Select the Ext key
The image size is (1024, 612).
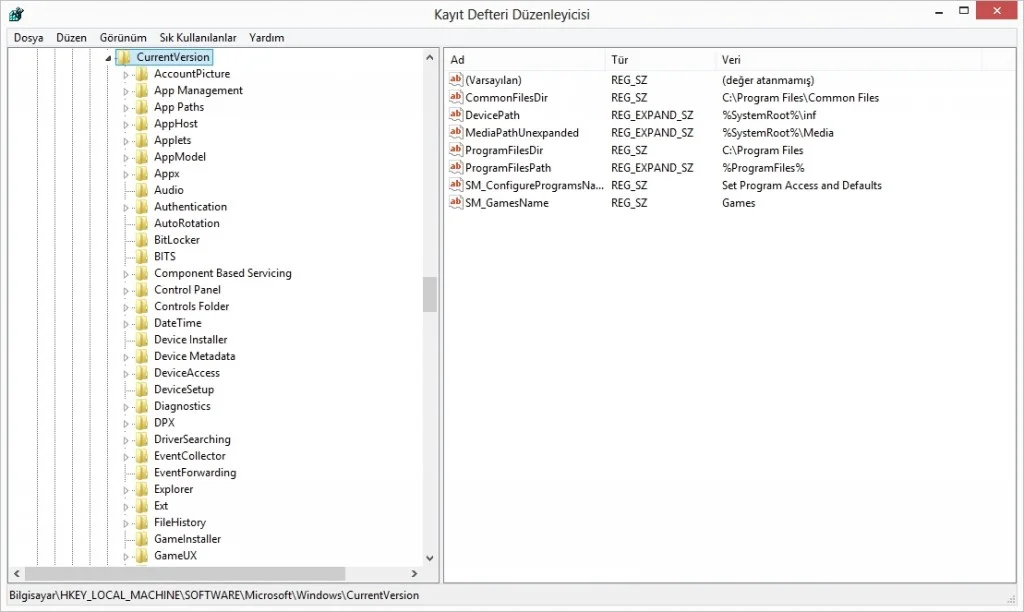161,506
